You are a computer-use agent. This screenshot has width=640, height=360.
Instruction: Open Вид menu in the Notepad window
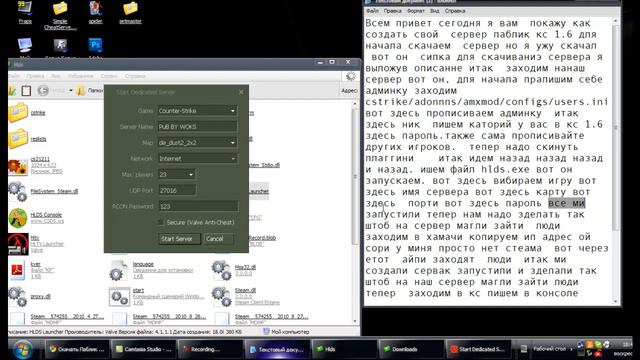point(434,11)
